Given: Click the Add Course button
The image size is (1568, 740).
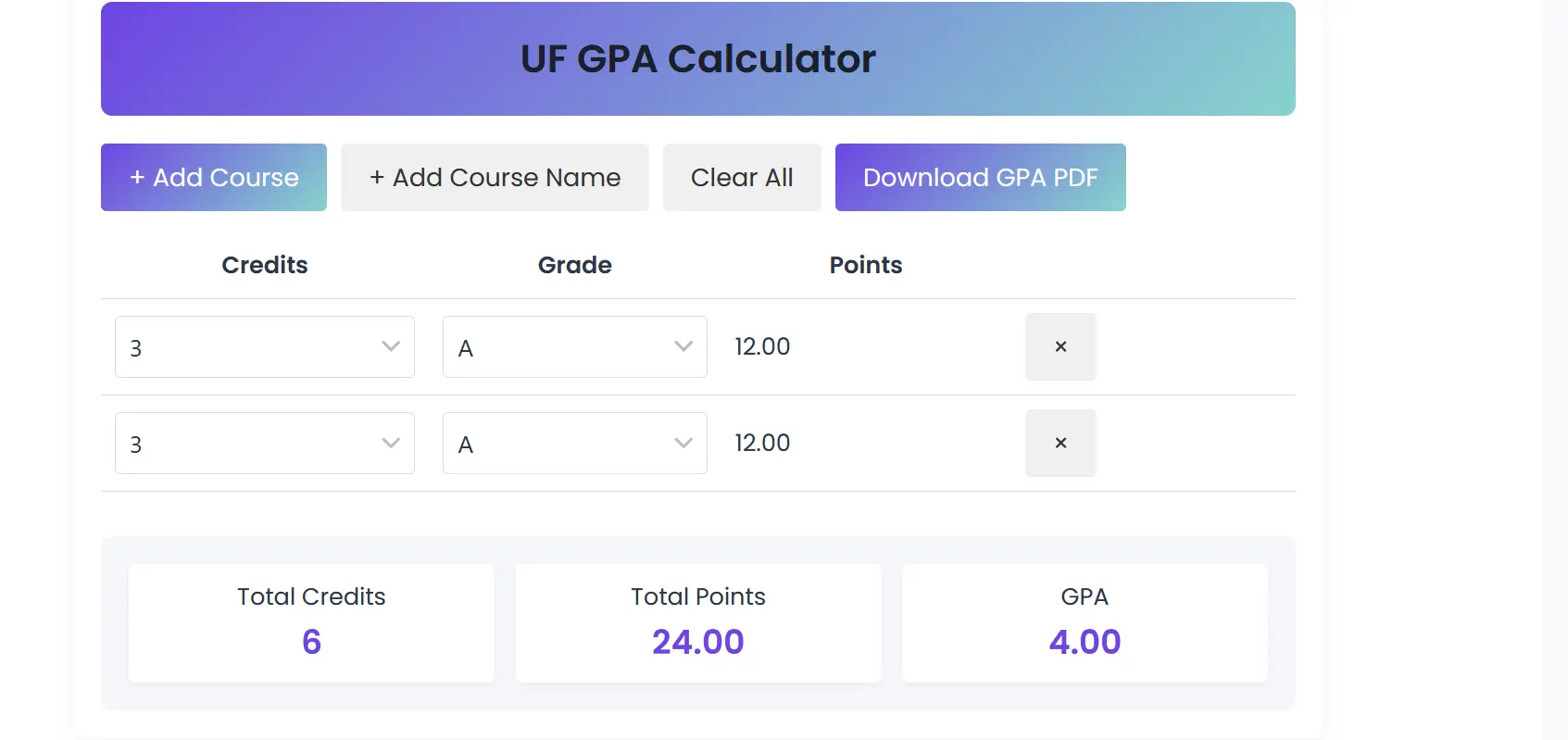Looking at the screenshot, I should point(213,177).
